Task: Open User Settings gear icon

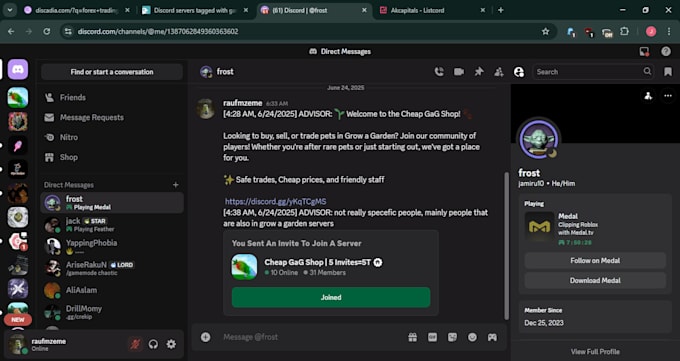Action: 171,344
